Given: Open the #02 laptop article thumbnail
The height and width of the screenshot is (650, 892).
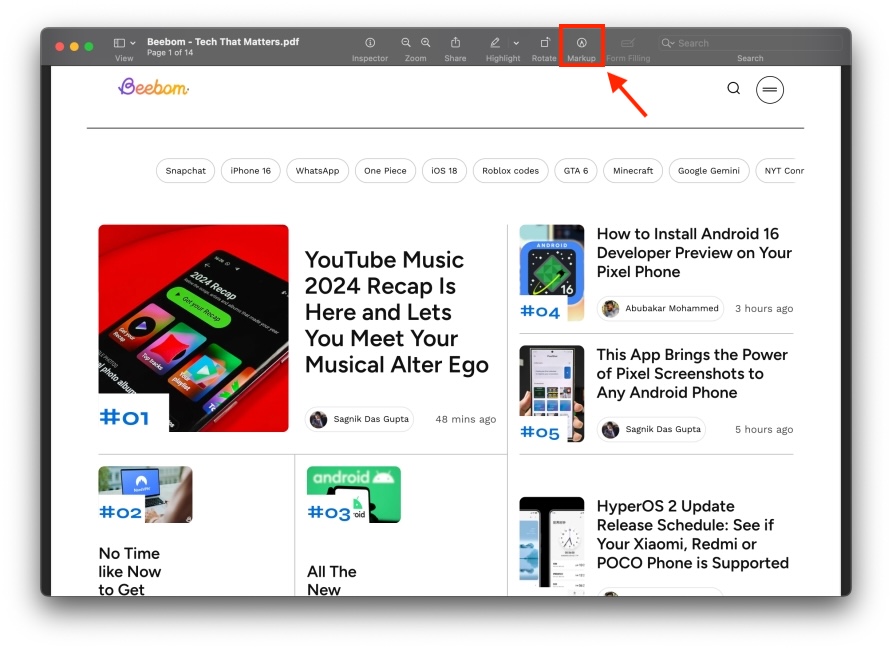Looking at the screenshot, I should 145,495.
